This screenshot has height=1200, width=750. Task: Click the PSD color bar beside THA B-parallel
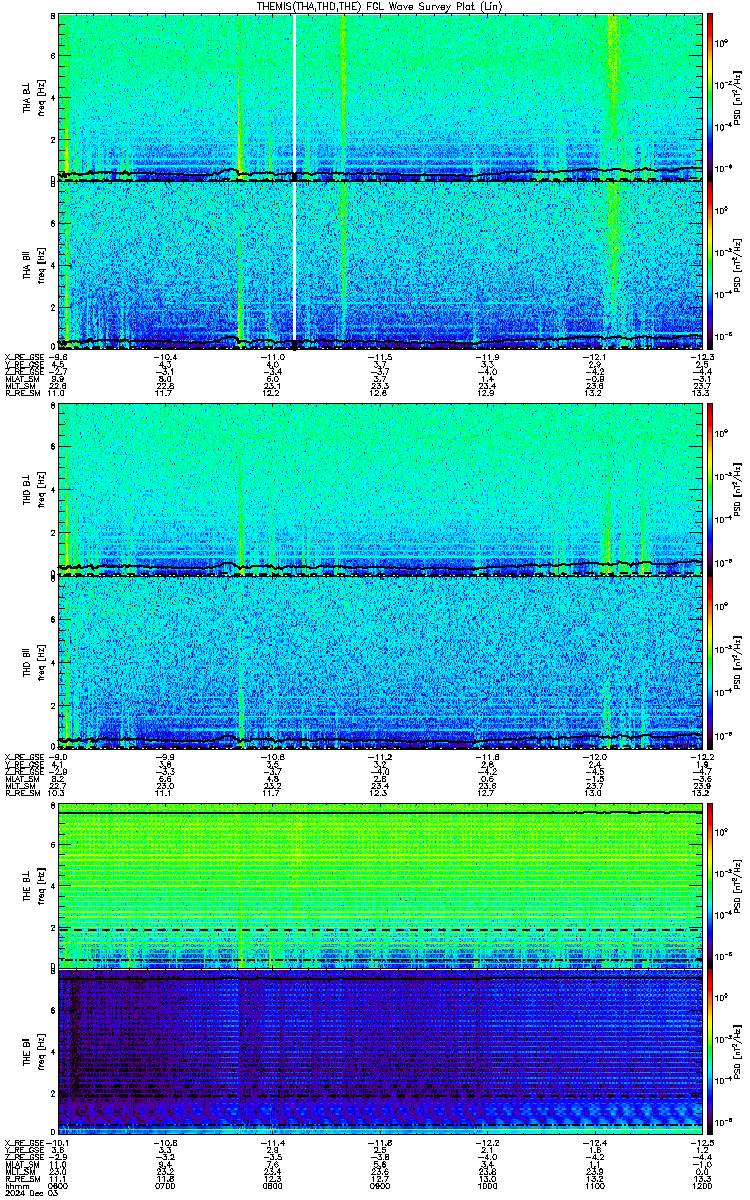710,264
